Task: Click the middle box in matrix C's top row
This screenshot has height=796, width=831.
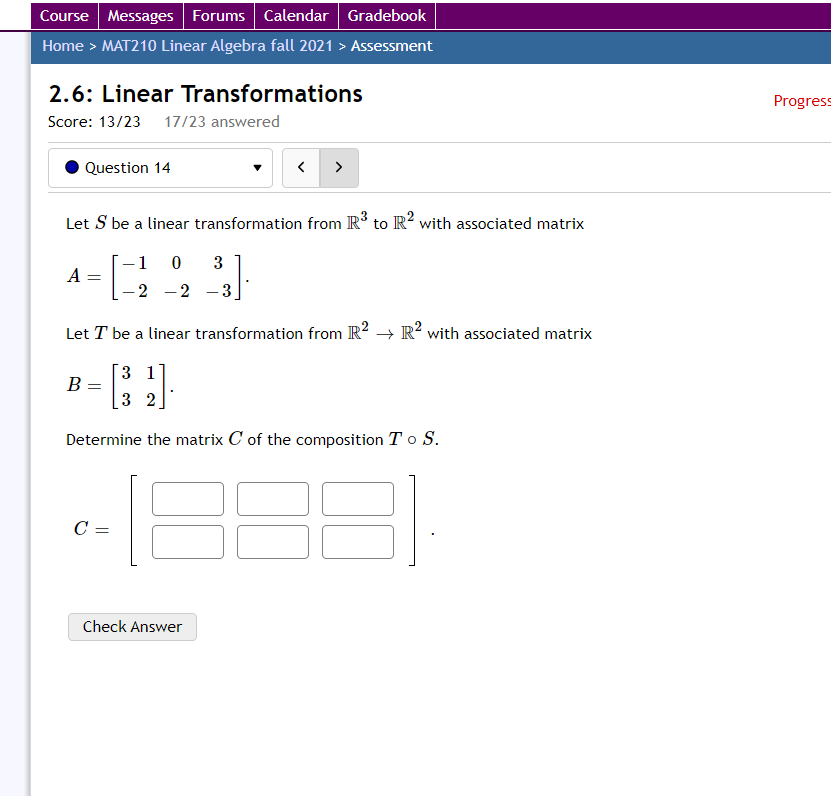Action: (272, 499)
